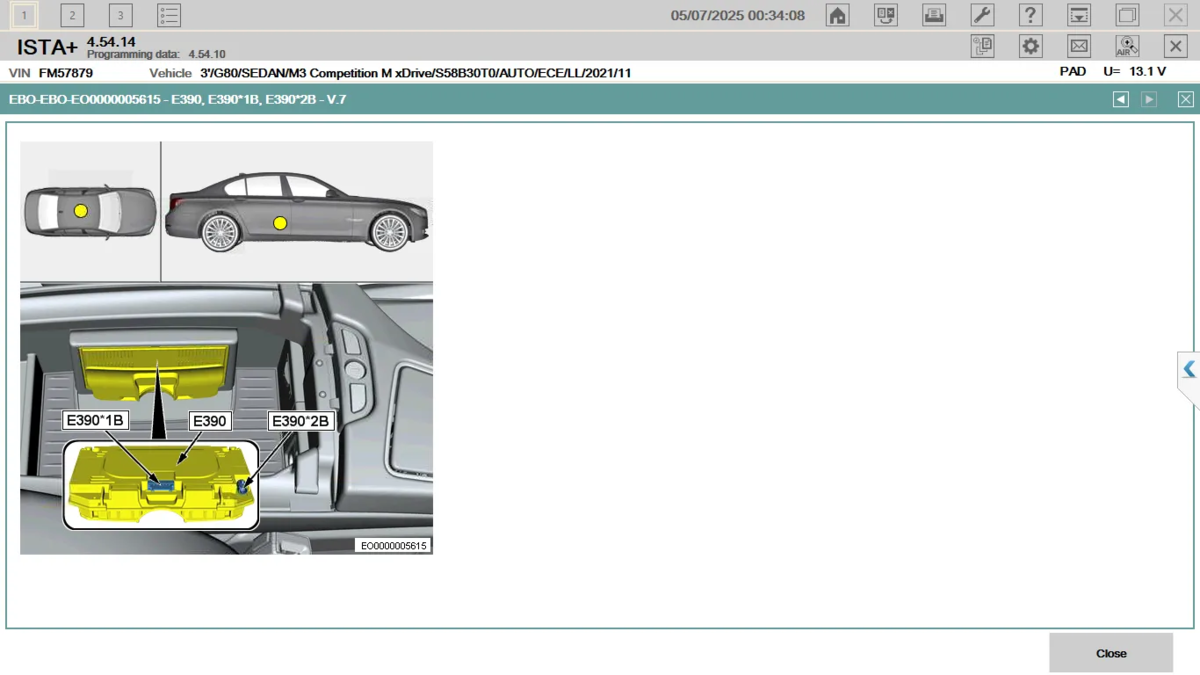Go to the home screen icon
1200x675 pixels.
[838, 15]
